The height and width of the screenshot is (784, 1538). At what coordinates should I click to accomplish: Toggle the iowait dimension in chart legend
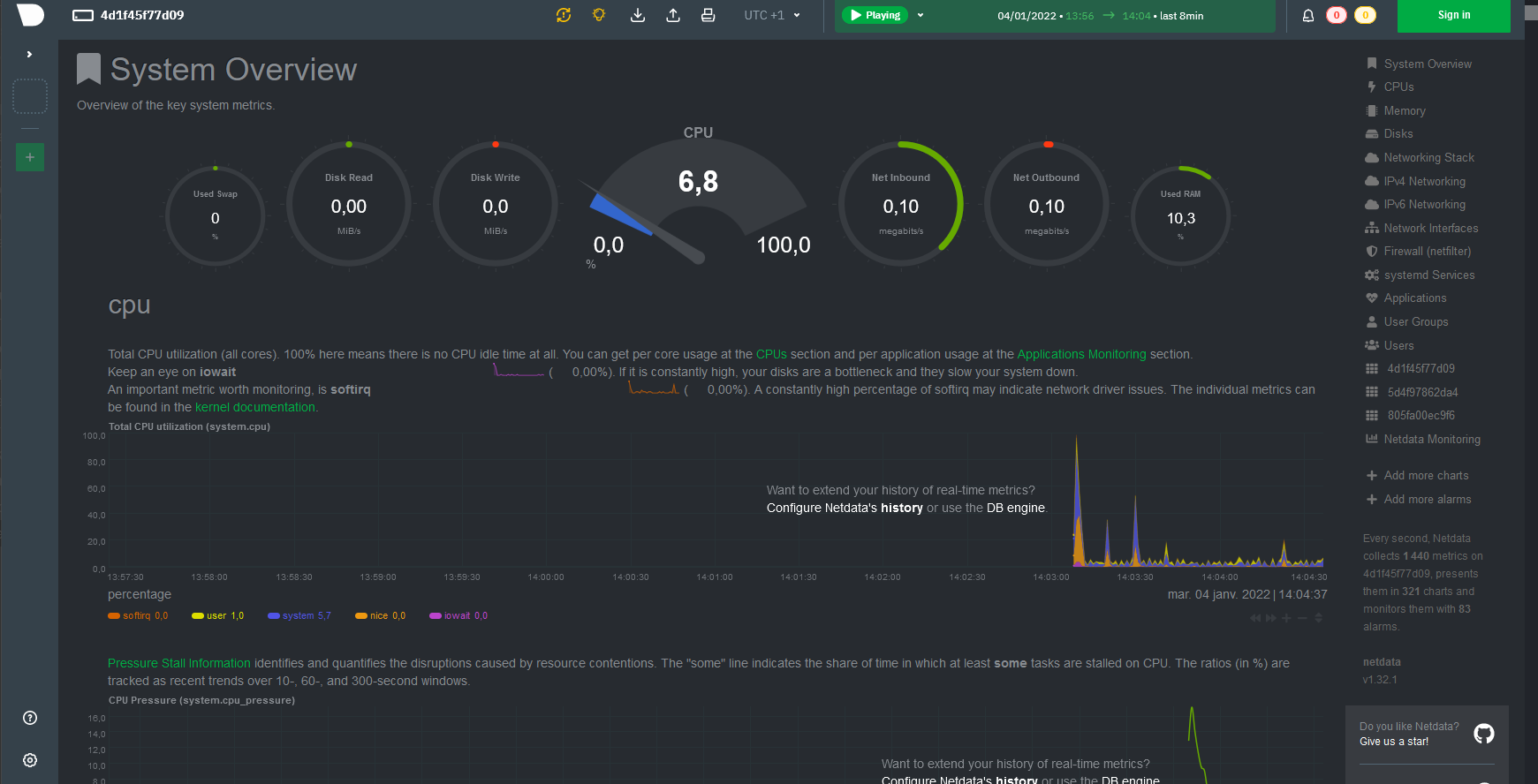click(457, 616)
